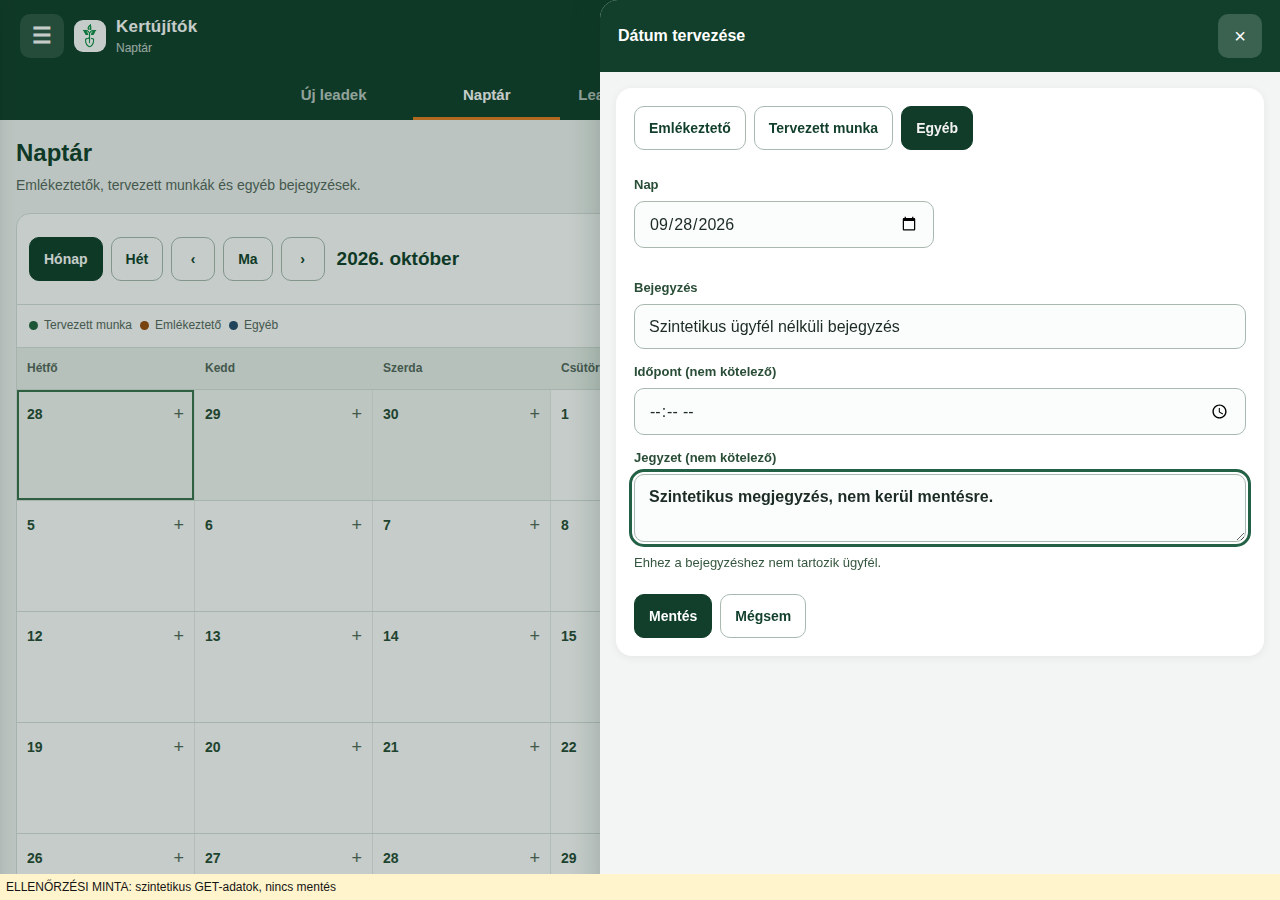The image size is (1280, 900).
Task: Click the plus icon on day 20
Action: click(x=357, y=746)
